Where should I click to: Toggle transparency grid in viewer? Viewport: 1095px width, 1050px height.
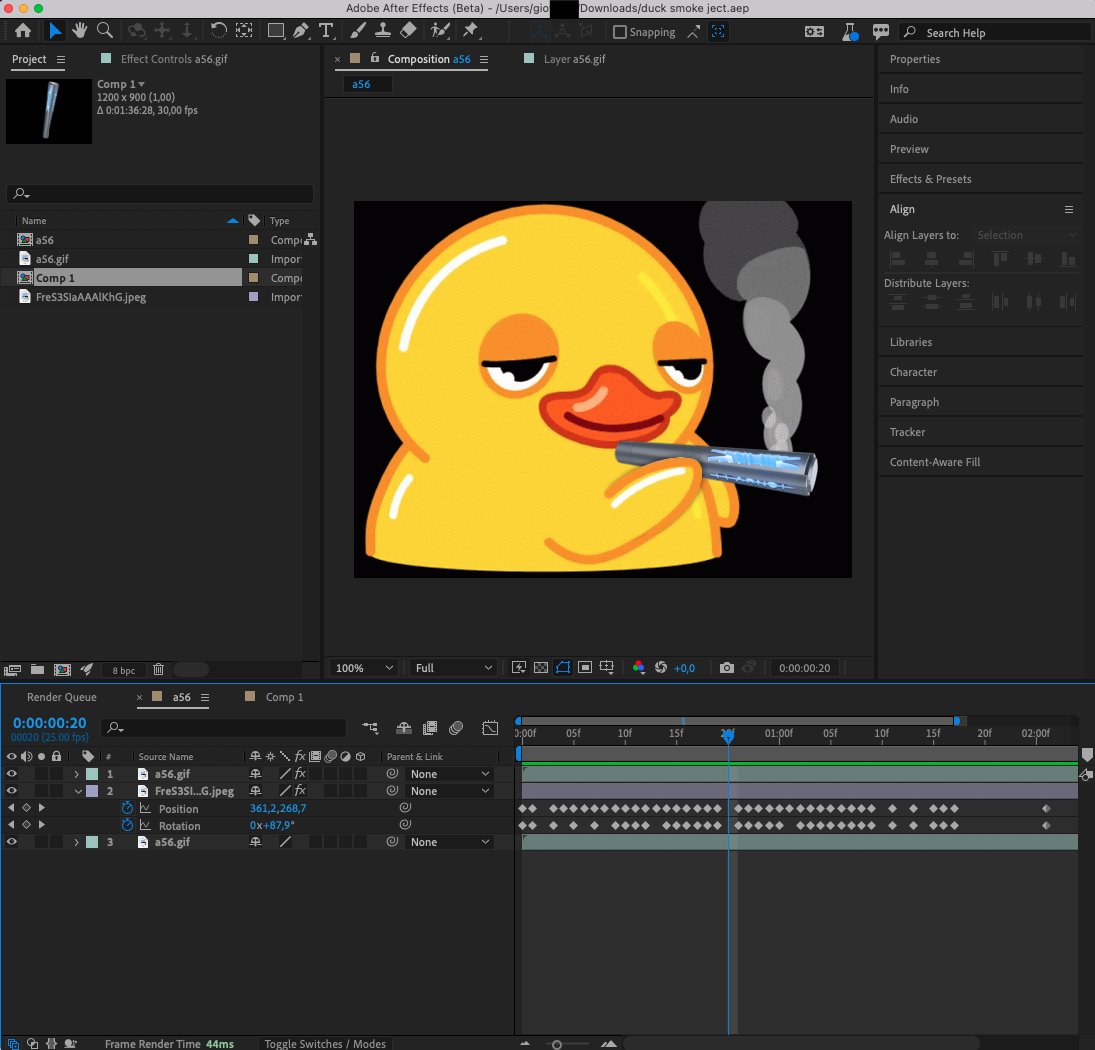coord(541,667)
